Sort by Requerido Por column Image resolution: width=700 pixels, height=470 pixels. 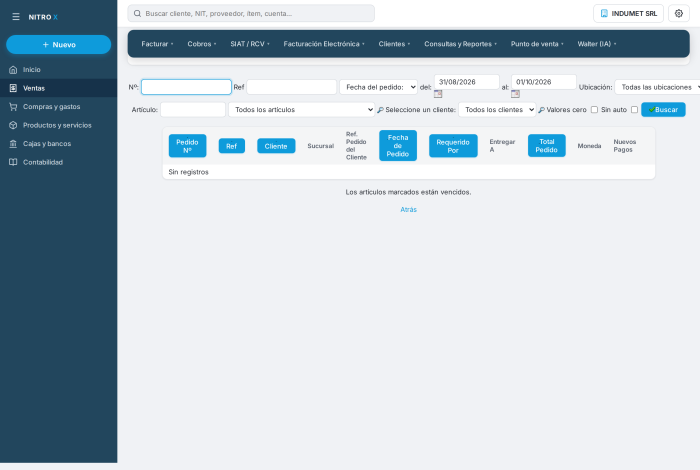(453, 146)
